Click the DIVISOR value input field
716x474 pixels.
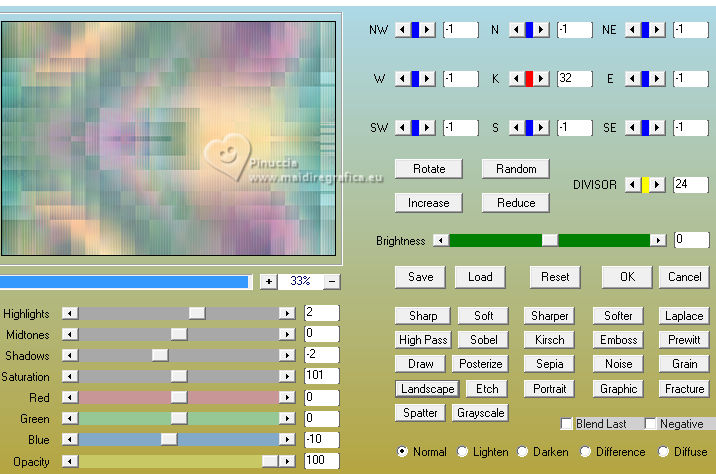coord(691,185)
